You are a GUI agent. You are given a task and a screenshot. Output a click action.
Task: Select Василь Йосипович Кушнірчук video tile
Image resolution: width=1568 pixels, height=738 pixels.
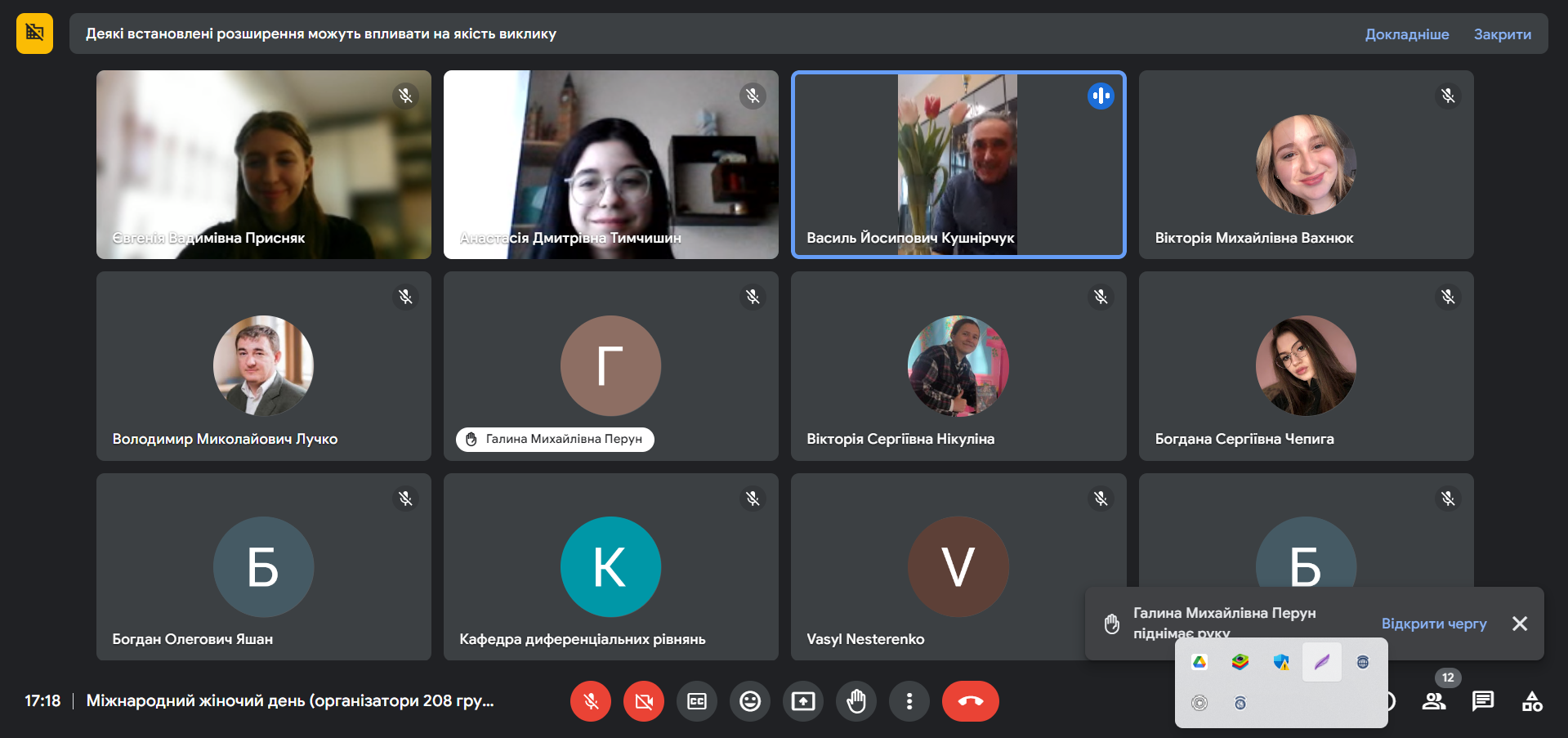[x=958, y=164]
